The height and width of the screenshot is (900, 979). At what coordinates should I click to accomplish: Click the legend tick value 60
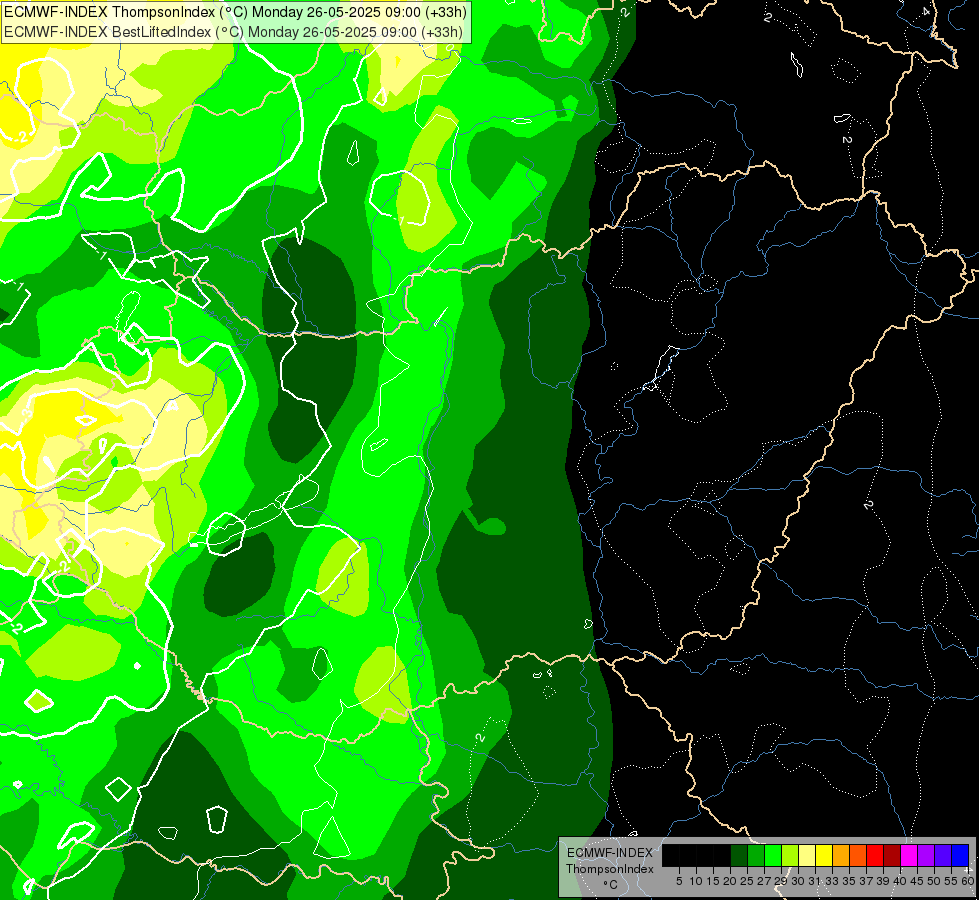click(x=968, y=881)
